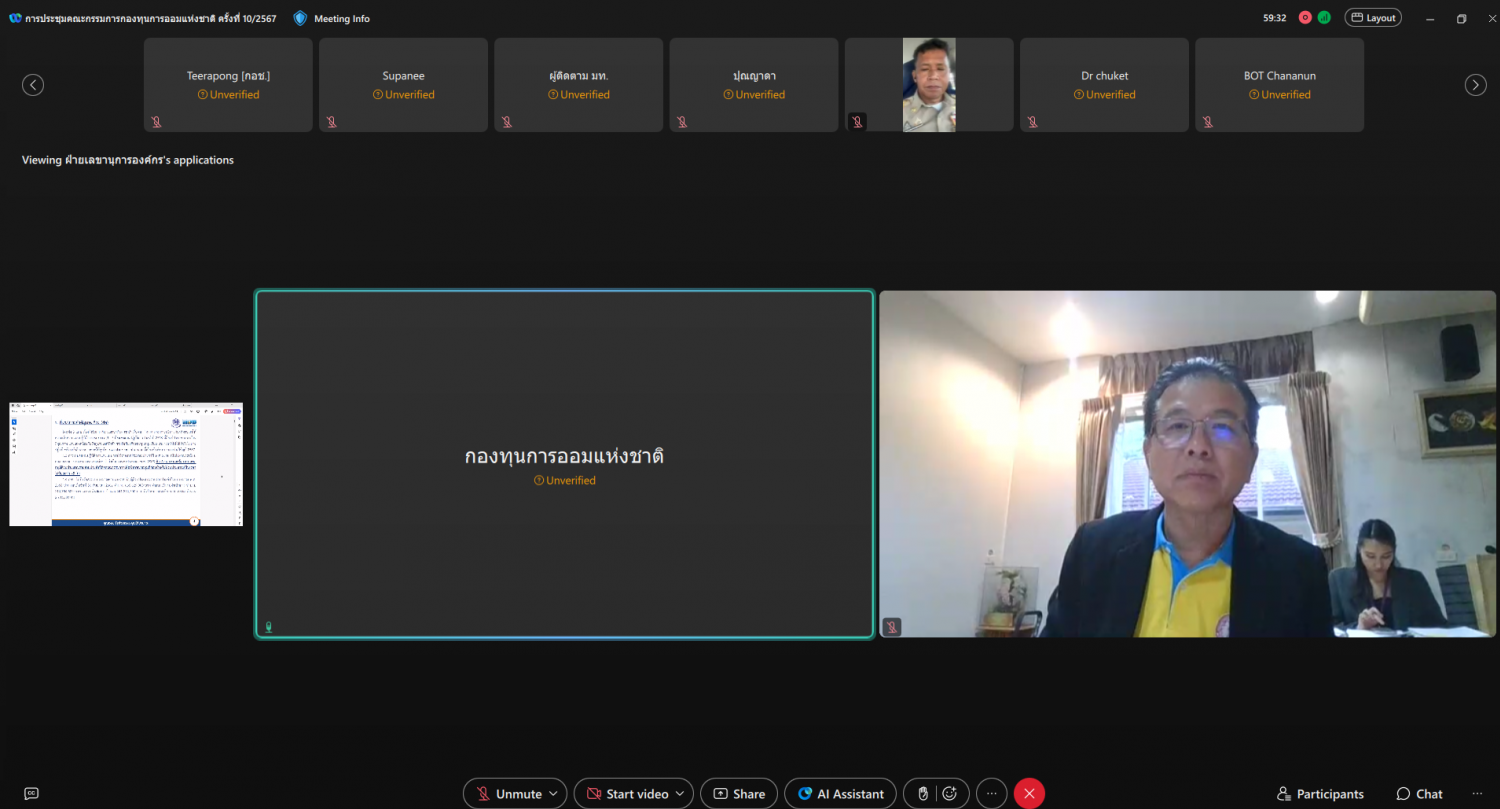Open the Participants panel
Image resolution: width=1500 pixels, height=809 pixels.
coord(1320,794)
